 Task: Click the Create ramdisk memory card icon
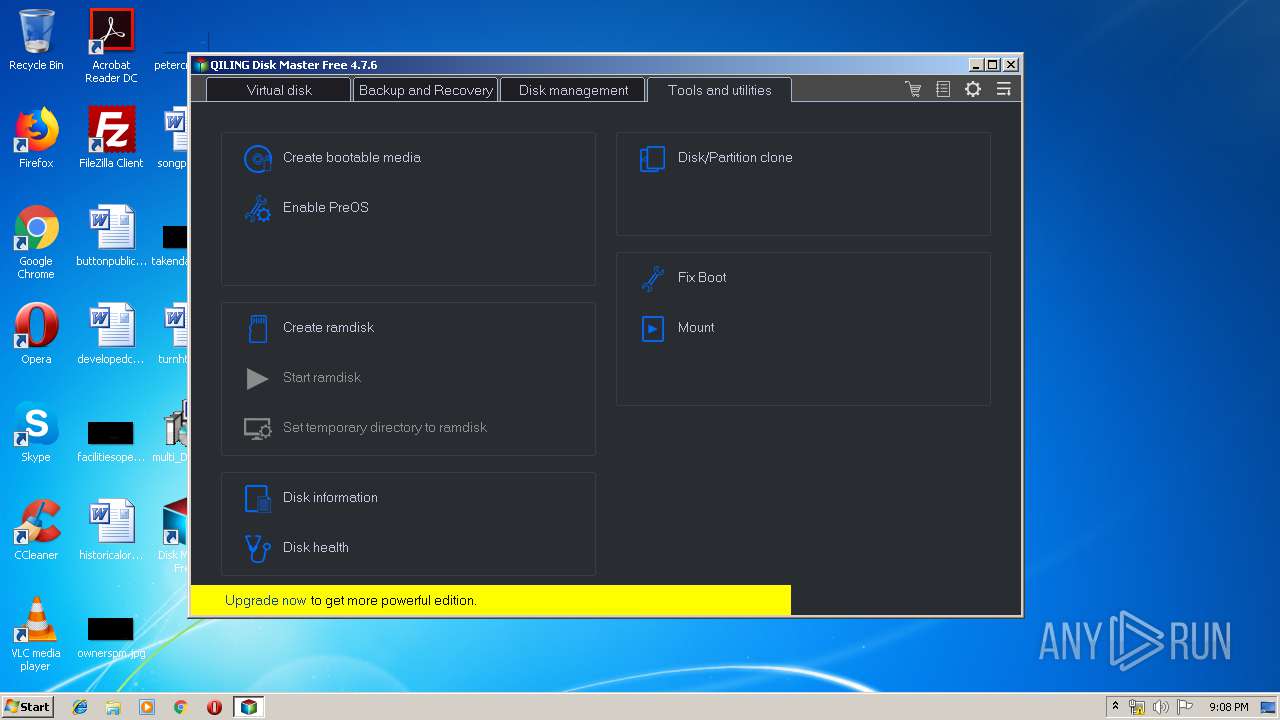258,328
